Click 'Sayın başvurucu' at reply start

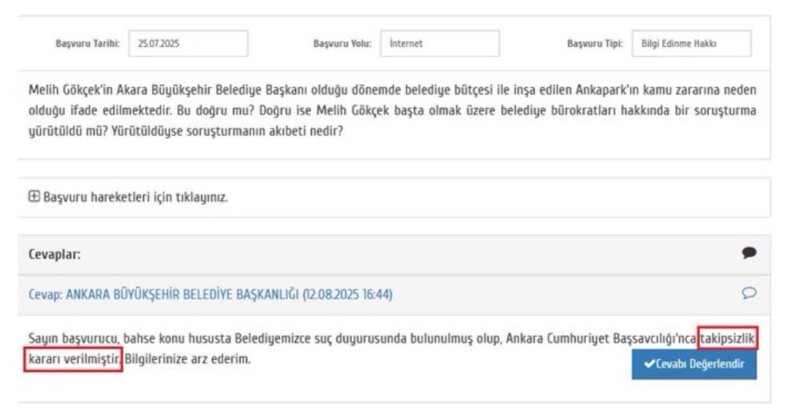74,339
